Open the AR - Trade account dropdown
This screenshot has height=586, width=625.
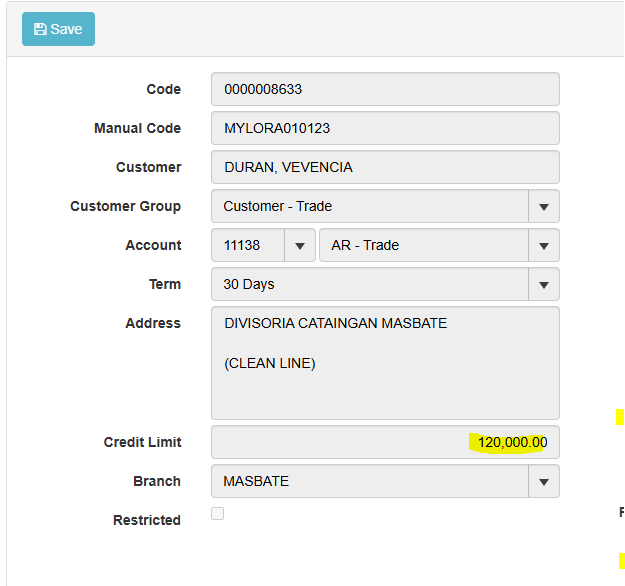click(x=543, y=245)
